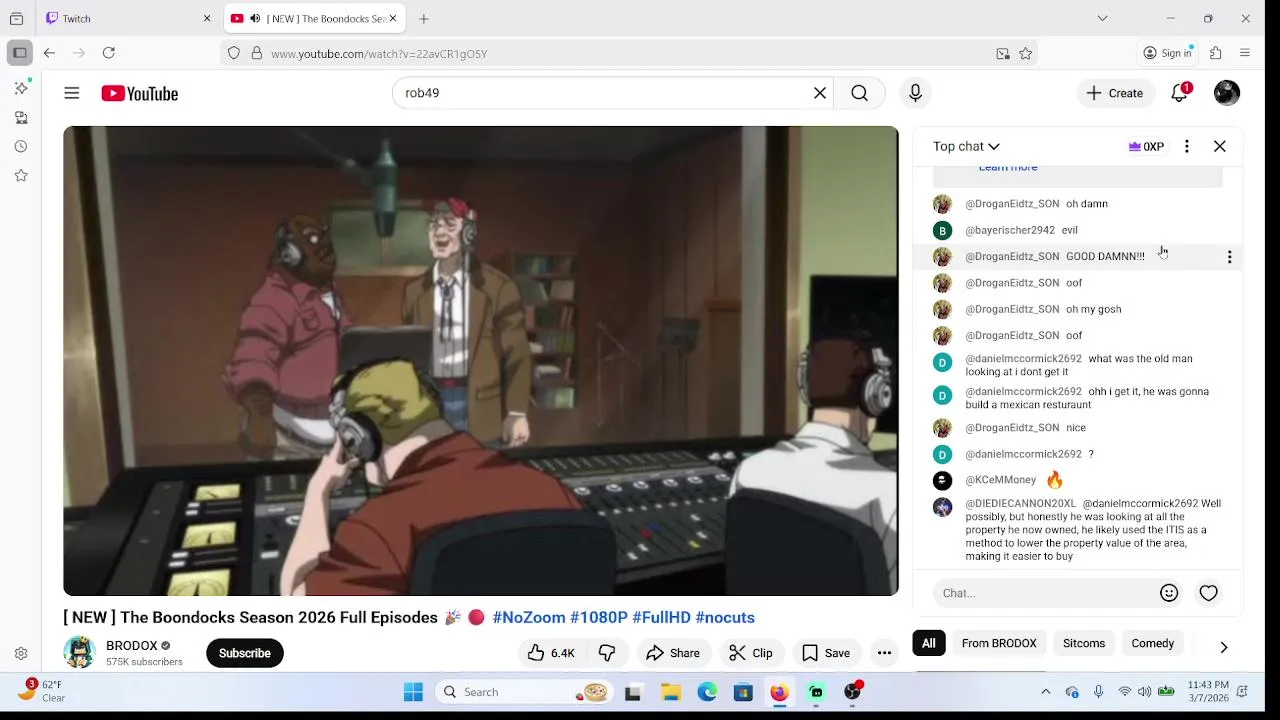
Task: Share this video
Action: pyautogui.click(x=673, y=653)
